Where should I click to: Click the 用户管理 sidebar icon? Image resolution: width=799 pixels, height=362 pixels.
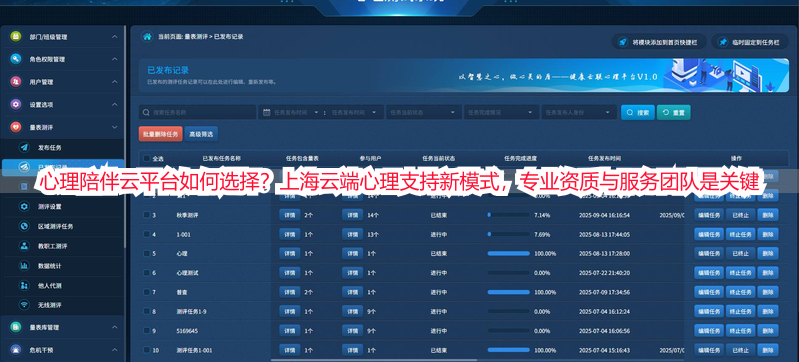point(16,82)
